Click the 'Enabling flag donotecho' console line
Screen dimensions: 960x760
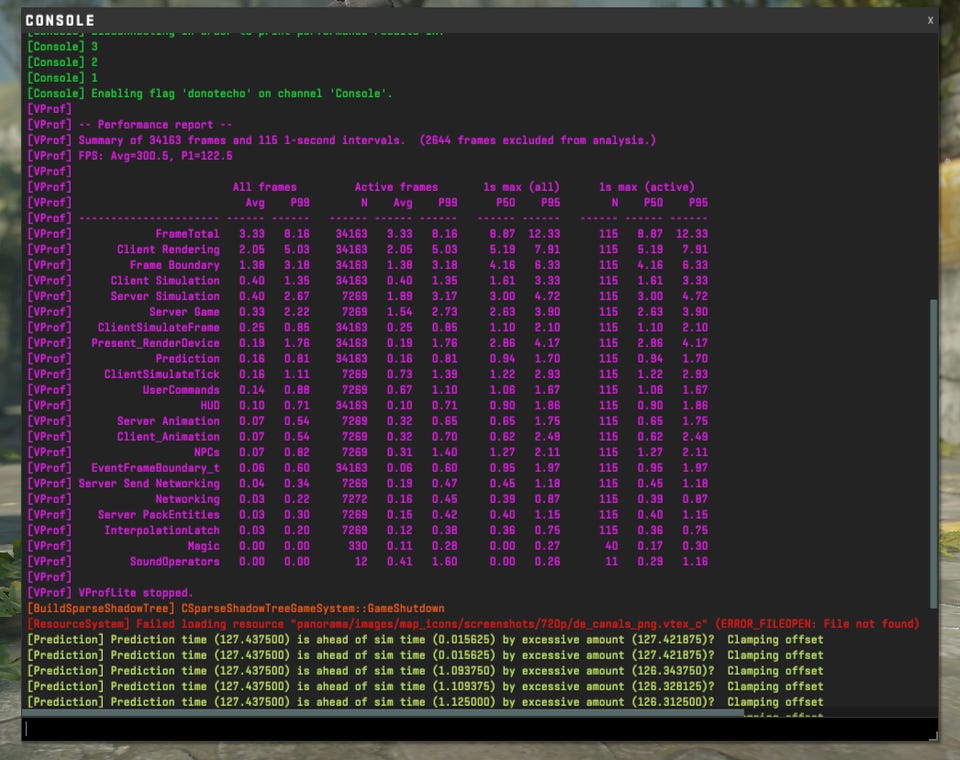pos(210,93)
